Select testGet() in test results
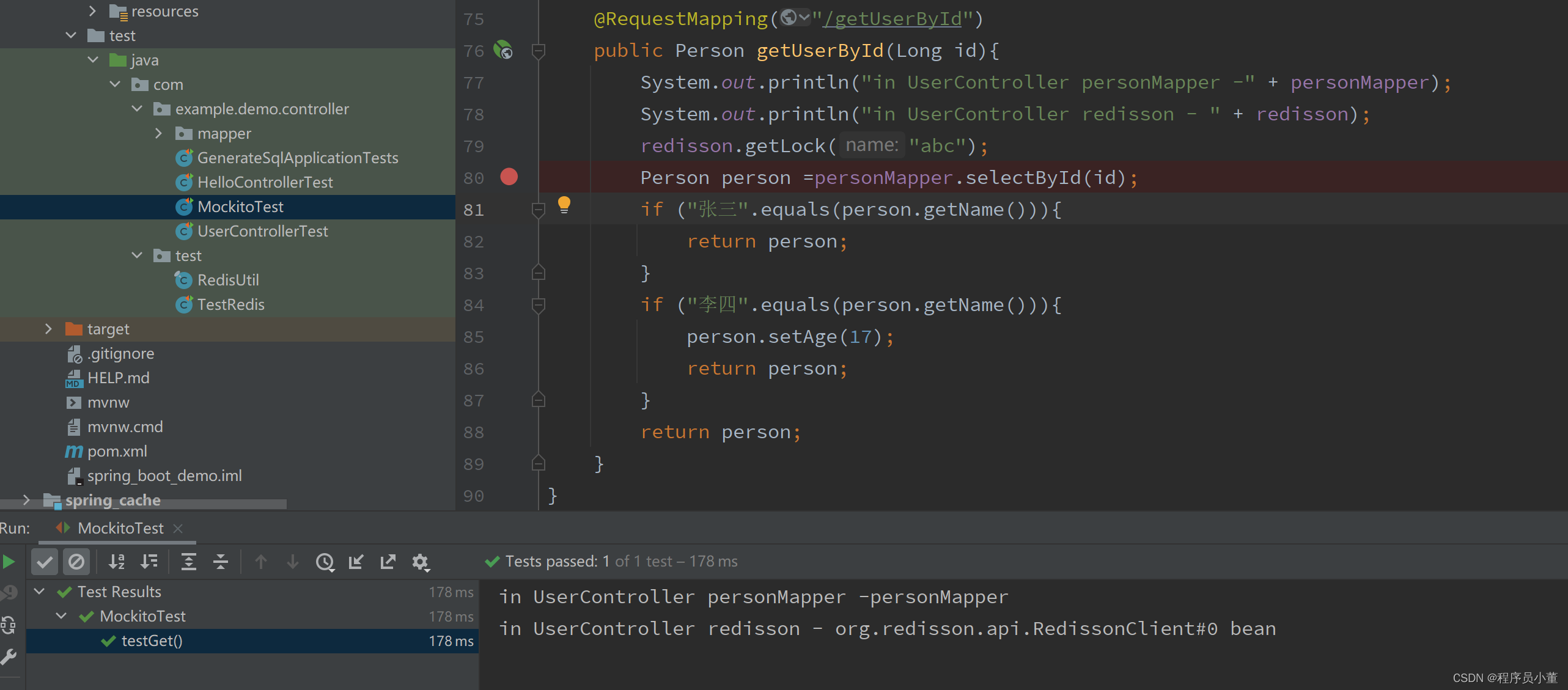The width and height of the screenshot is (1568, 690). [152, 640]
